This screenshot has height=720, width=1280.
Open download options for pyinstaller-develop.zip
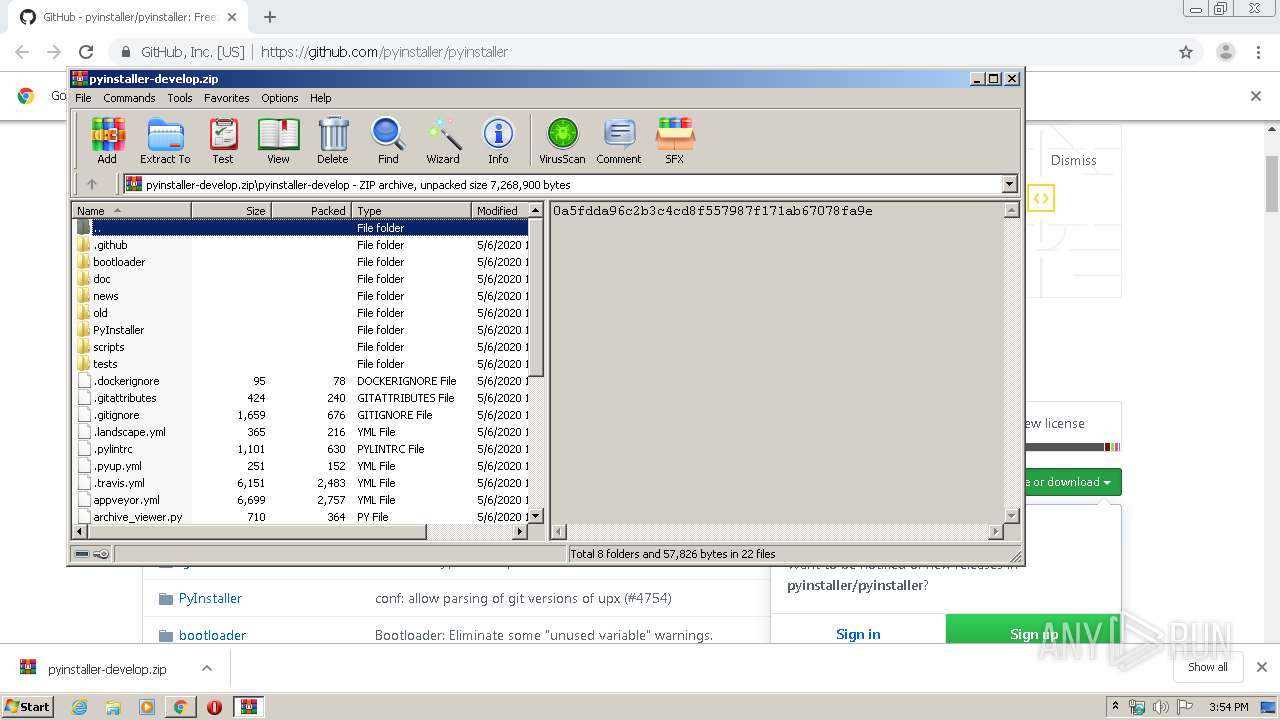coord(207,668)
